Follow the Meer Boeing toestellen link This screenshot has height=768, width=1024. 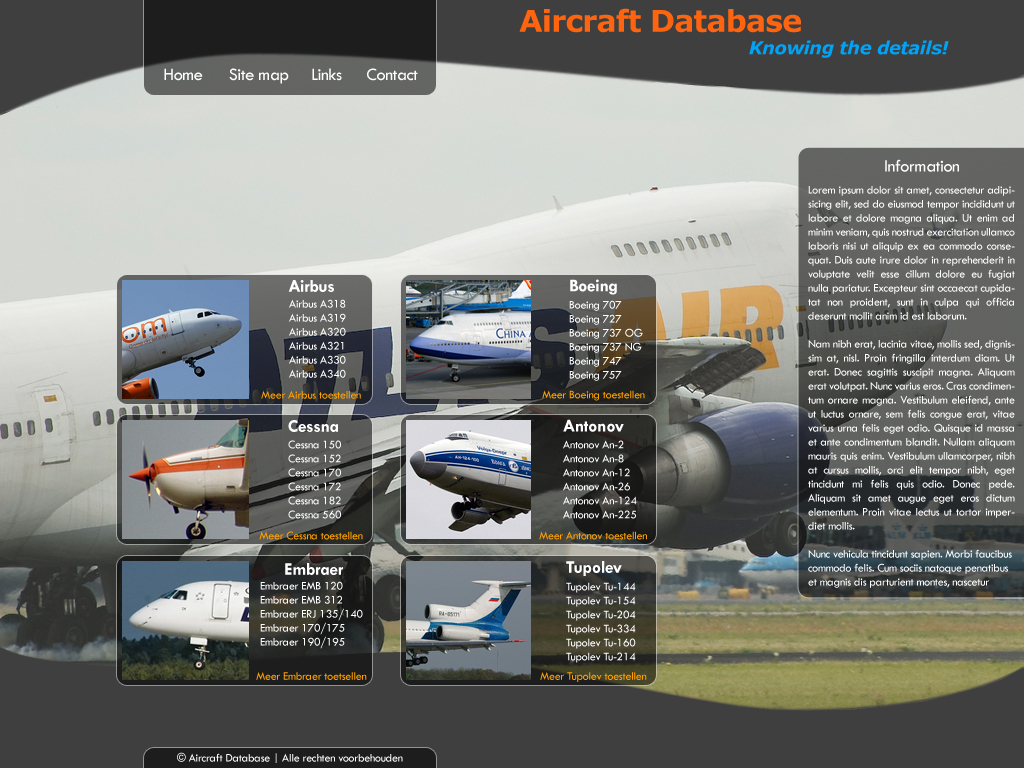pyautogui.click(x=593, y=395)
